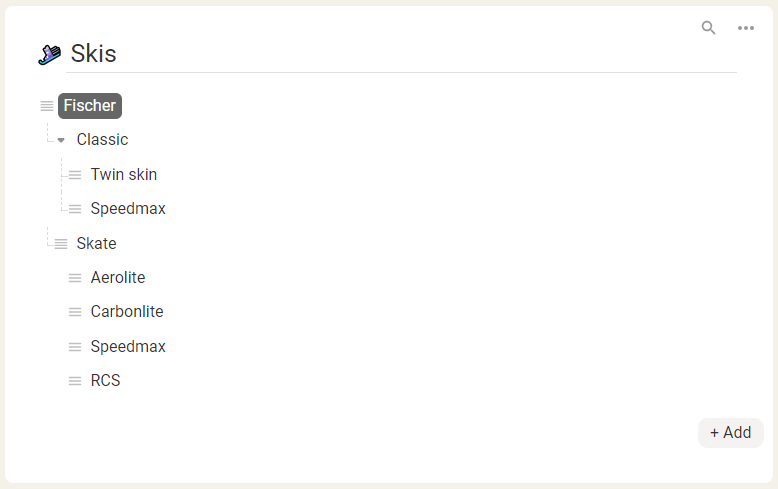Screen dimensions: 778x489
Task: Click the handle beside Speedmax under Classic
Action: click(75, 209)
